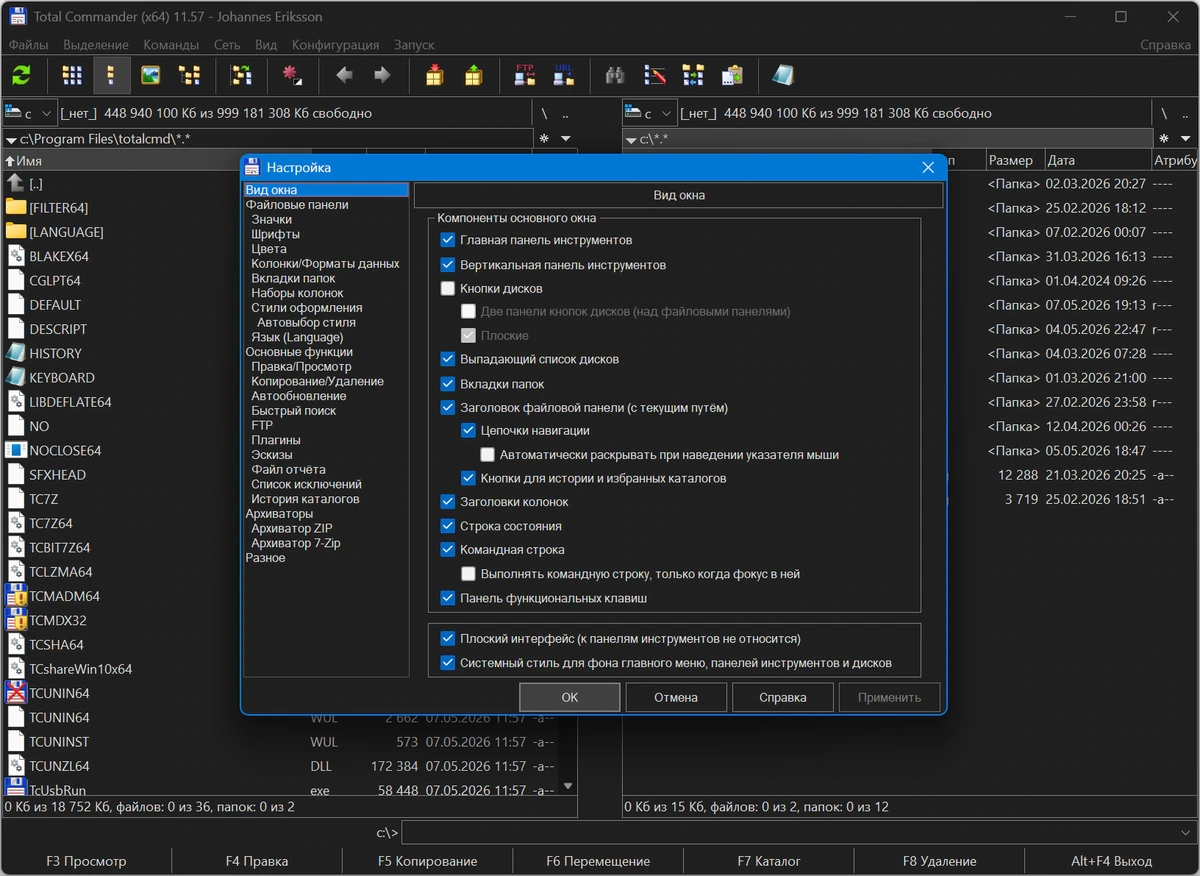Click the OK button in the Настройка dialog

point(570,697)
